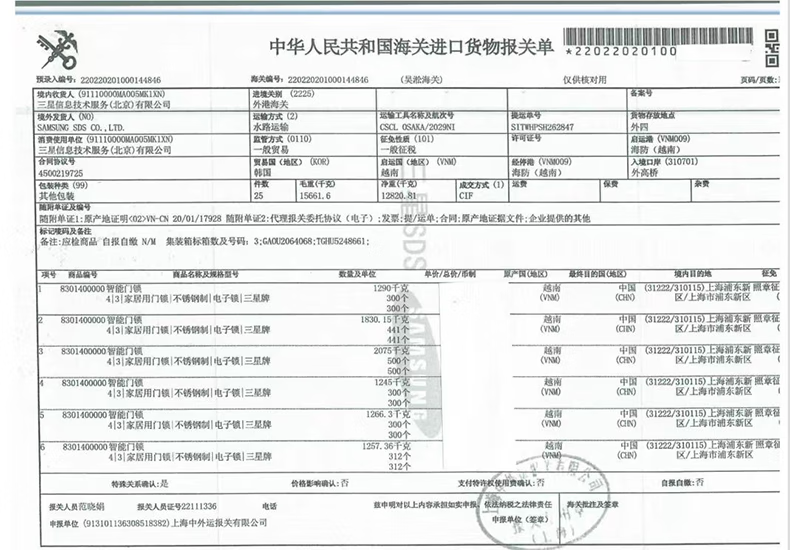Viewport: 790px width, 550px height.
Task: Select item 6 quantity 1257.36千克
Action: (x=386, y=446)
